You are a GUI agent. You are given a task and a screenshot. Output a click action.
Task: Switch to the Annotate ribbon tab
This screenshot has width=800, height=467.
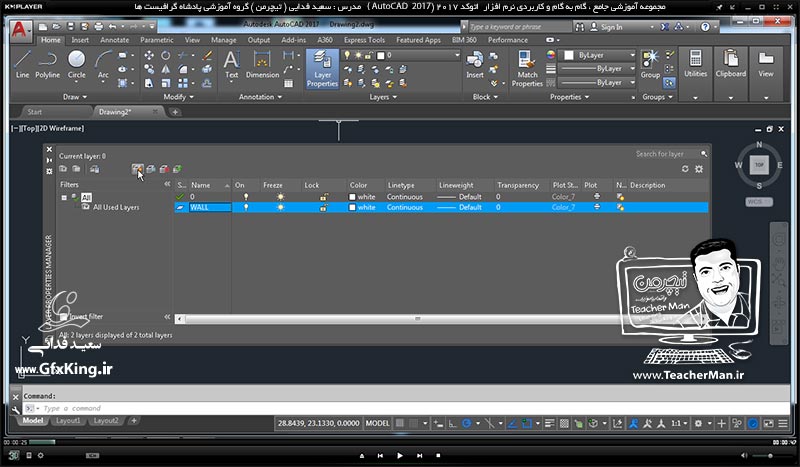(x=114, y=40)
